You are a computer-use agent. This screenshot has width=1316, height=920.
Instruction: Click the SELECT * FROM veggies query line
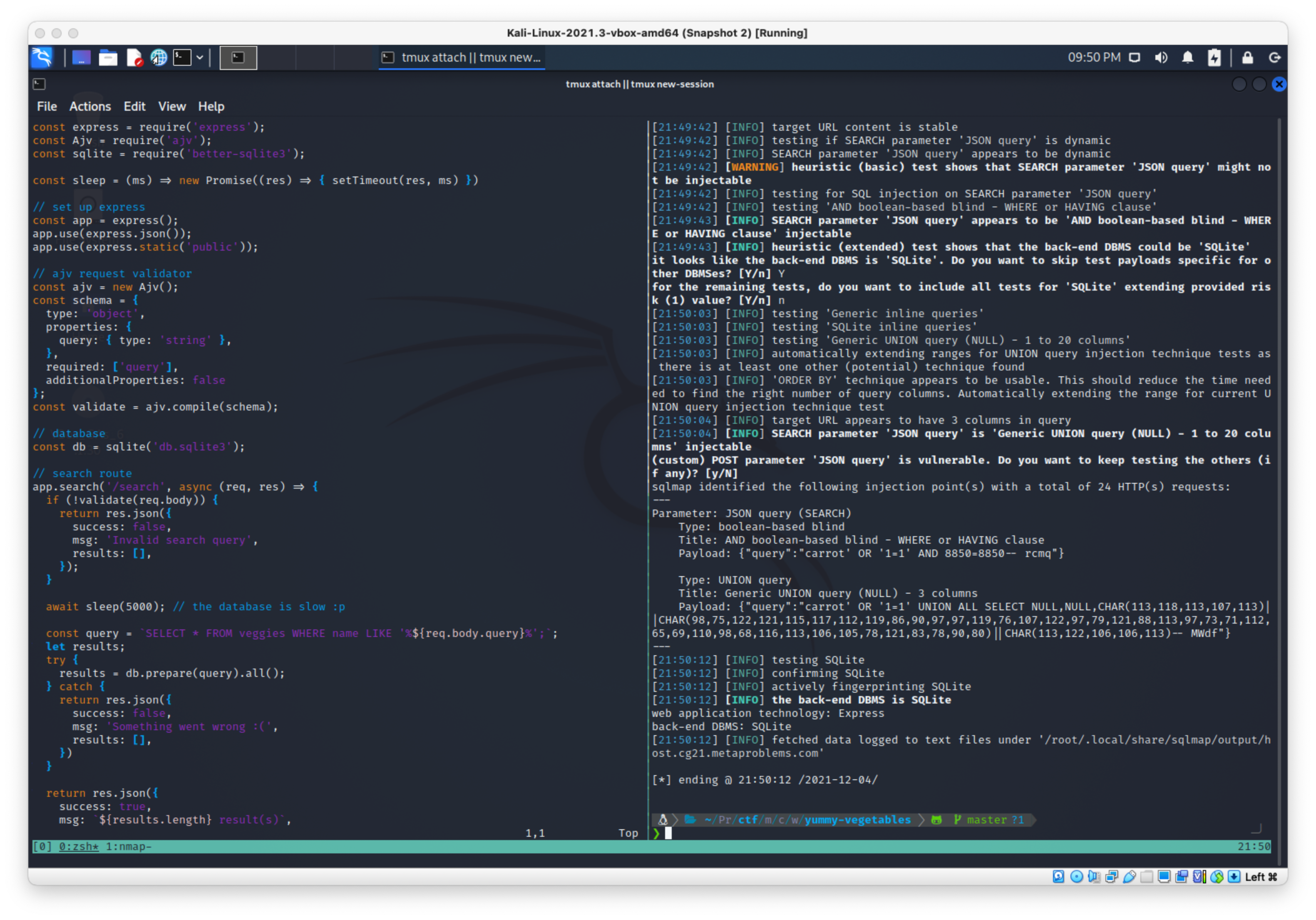(301, 633)
